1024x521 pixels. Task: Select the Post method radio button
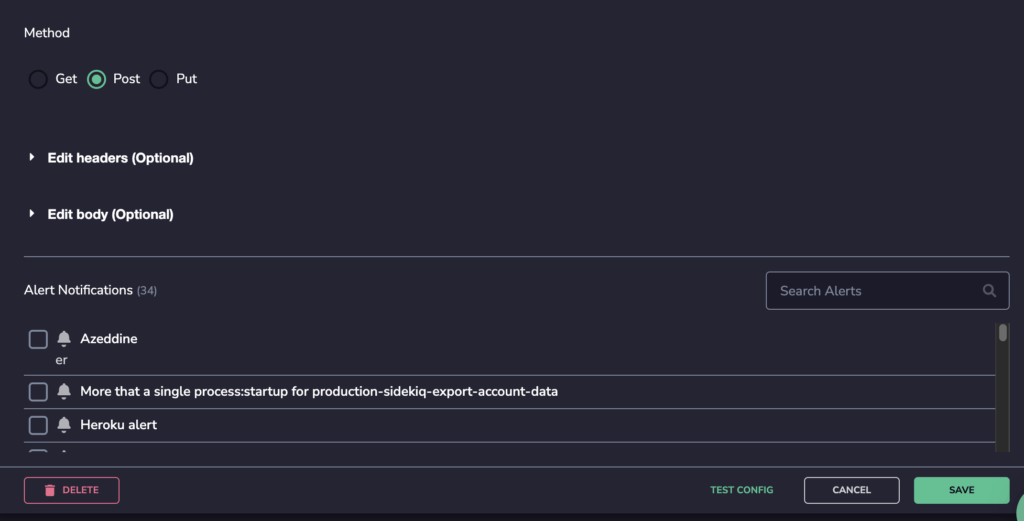[97, 79]
